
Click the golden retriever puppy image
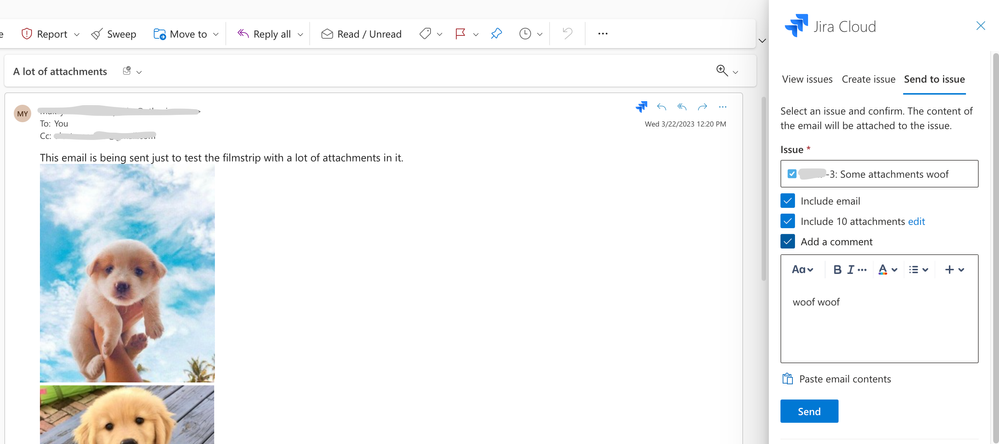point(127,414)
